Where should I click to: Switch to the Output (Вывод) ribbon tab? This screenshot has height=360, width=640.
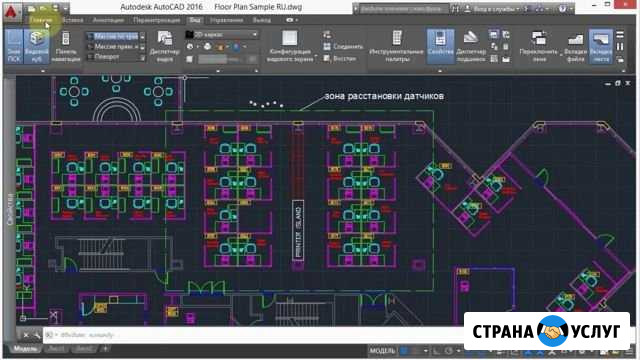click(x=261, y=20)
